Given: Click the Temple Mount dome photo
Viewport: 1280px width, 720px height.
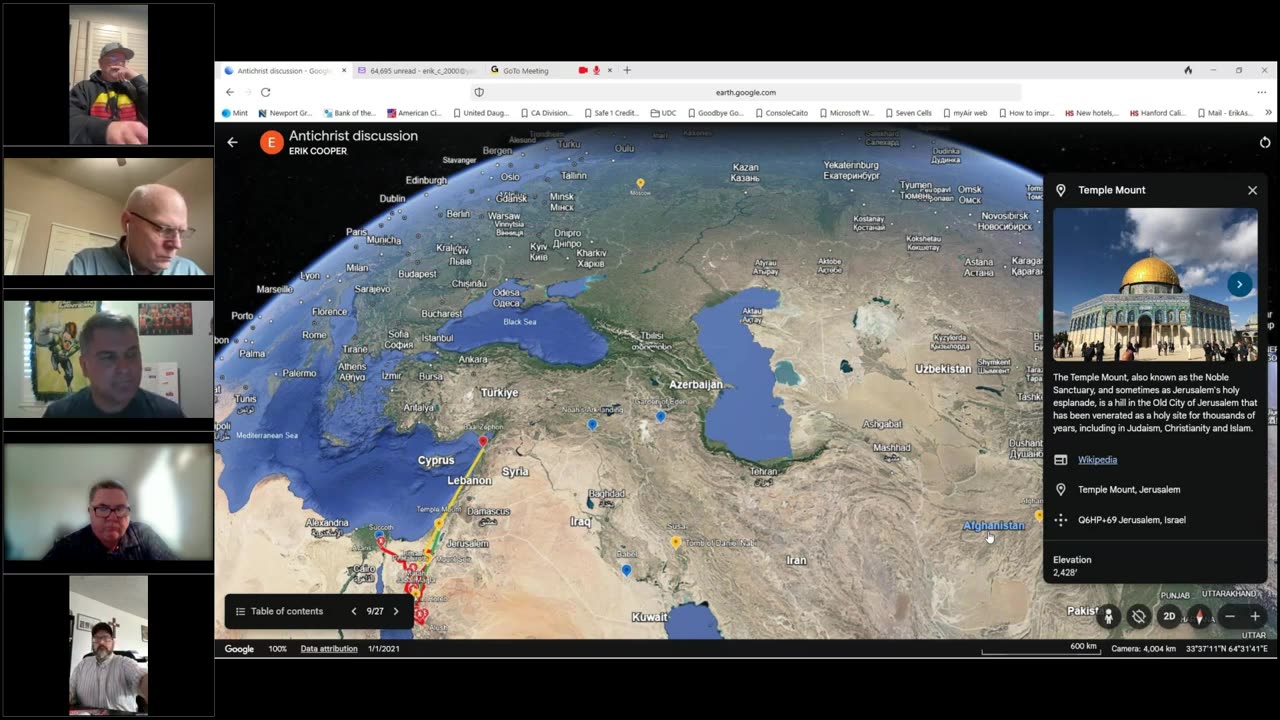Looking at the screenshot, I should [1155, 285].
